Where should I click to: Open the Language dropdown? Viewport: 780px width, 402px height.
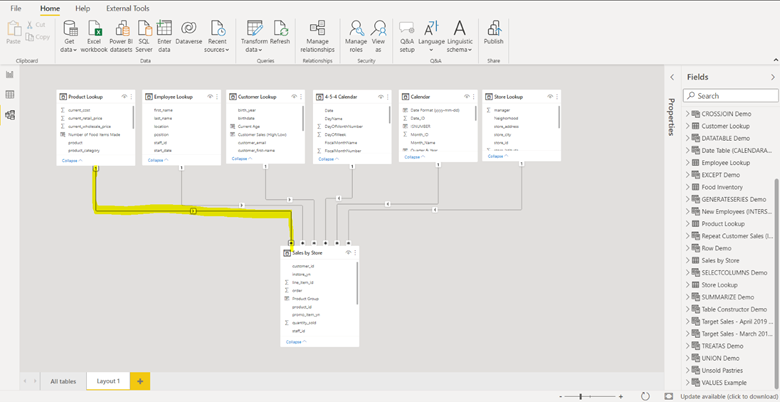[x=431, y=36]
